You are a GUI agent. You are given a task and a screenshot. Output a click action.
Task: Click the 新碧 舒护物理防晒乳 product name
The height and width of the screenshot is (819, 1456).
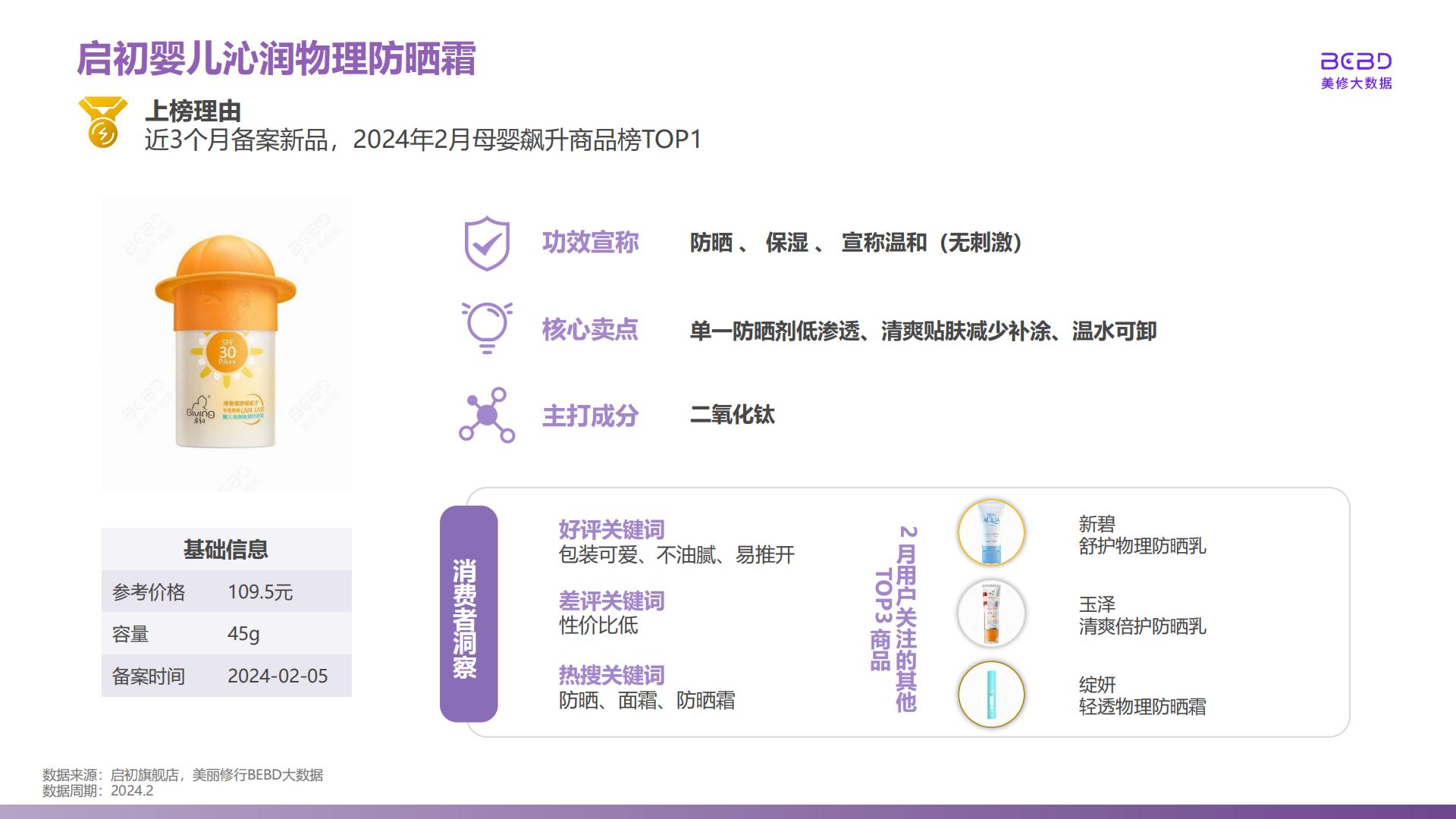tap(1142, 535)
